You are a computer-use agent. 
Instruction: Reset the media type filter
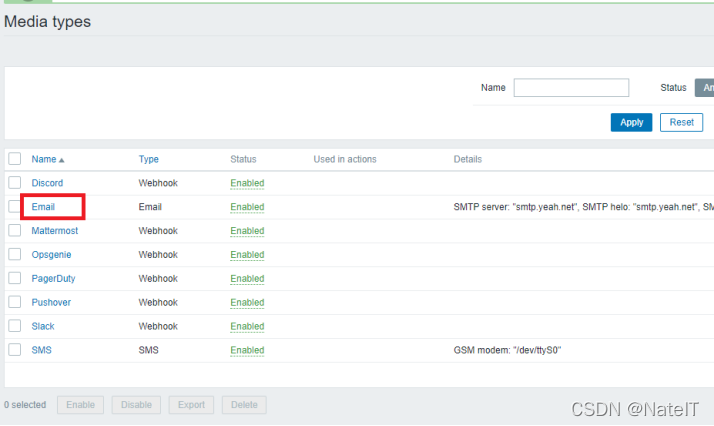pos(681,122)
